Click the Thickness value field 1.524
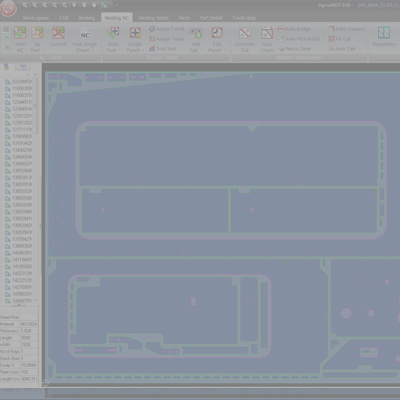The width and height of the screenshot is (400, 400). click(28, 331)
